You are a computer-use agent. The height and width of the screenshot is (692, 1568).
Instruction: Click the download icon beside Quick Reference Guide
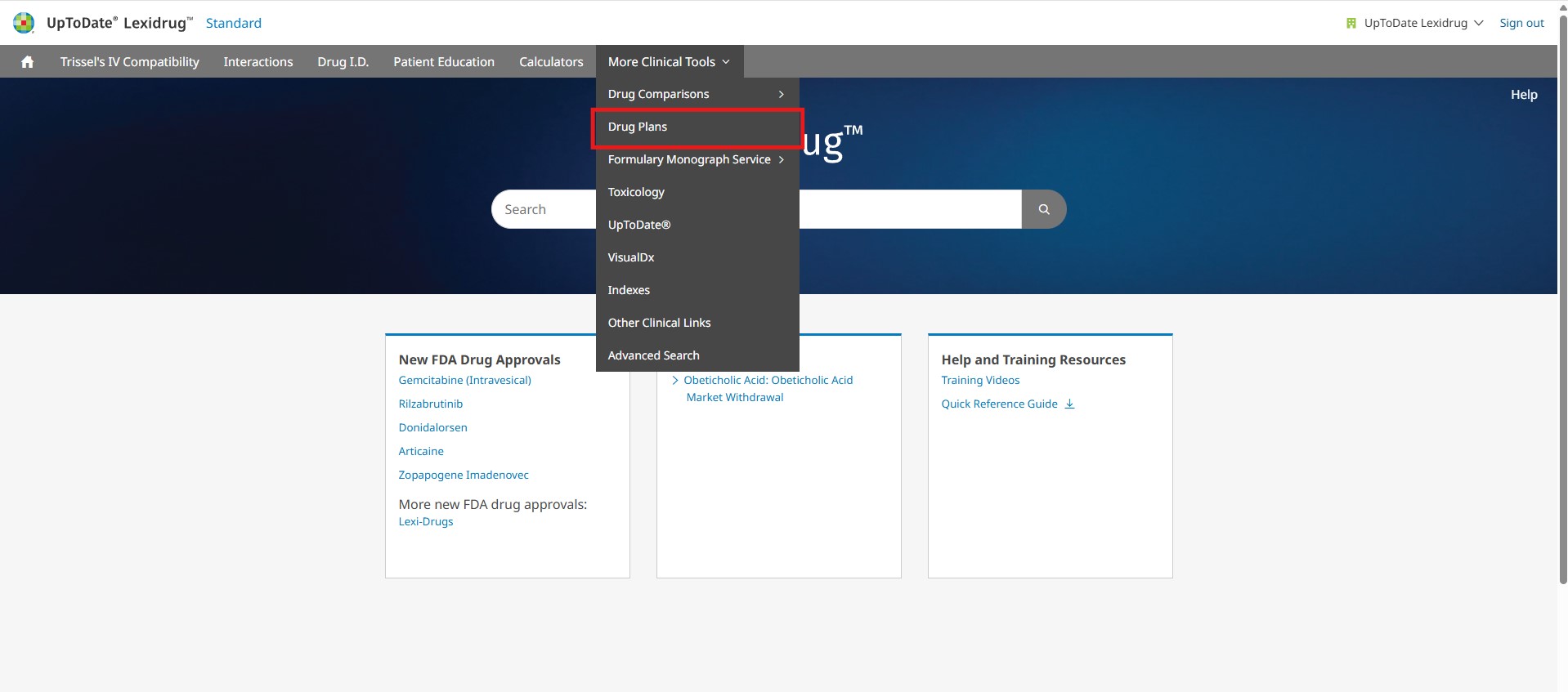point(1069,404)
